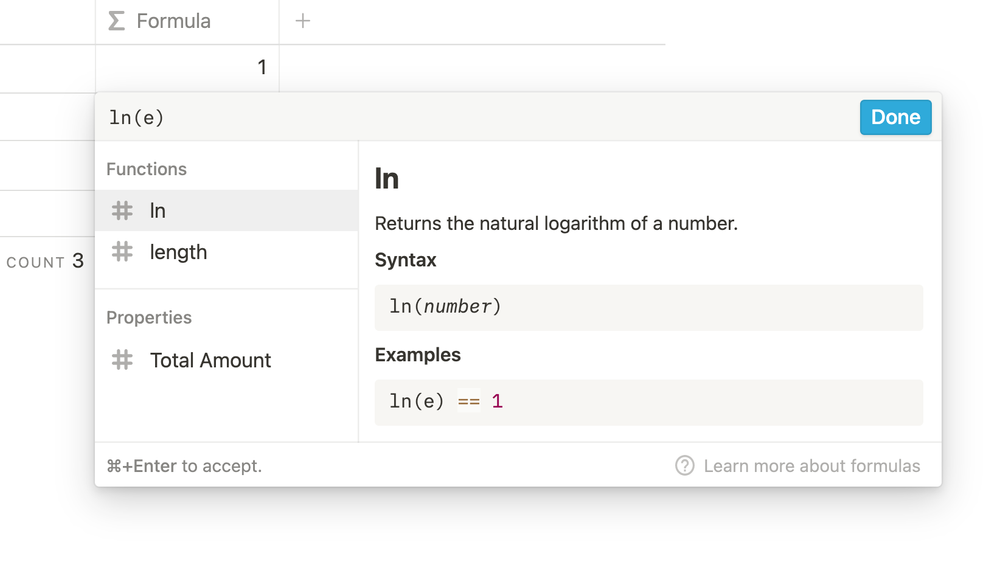Open the Formula column header menu
Screen dimensions: 1000x562
click(x=174, y=21)
